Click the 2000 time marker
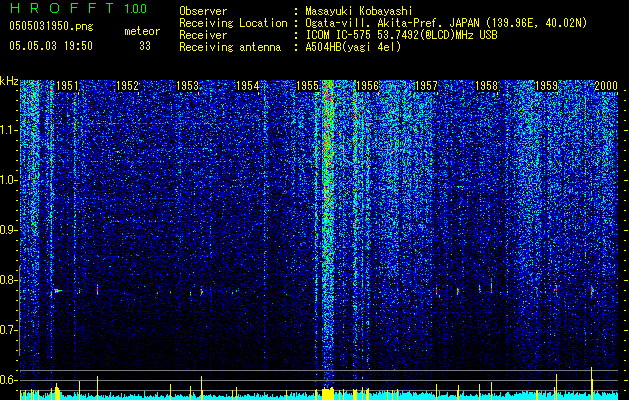Viewport: 629px width, 400px height. point(606,86)
